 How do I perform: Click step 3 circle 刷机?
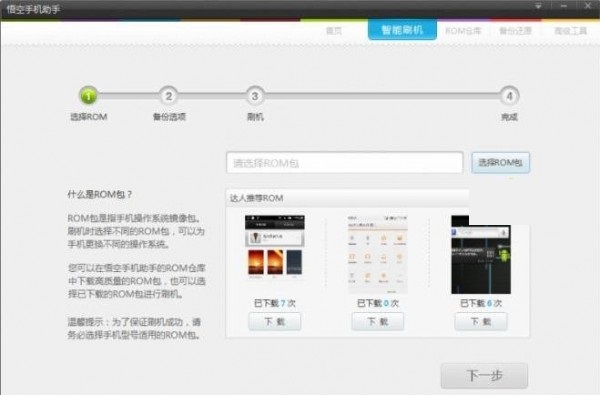tap(255, 96)
